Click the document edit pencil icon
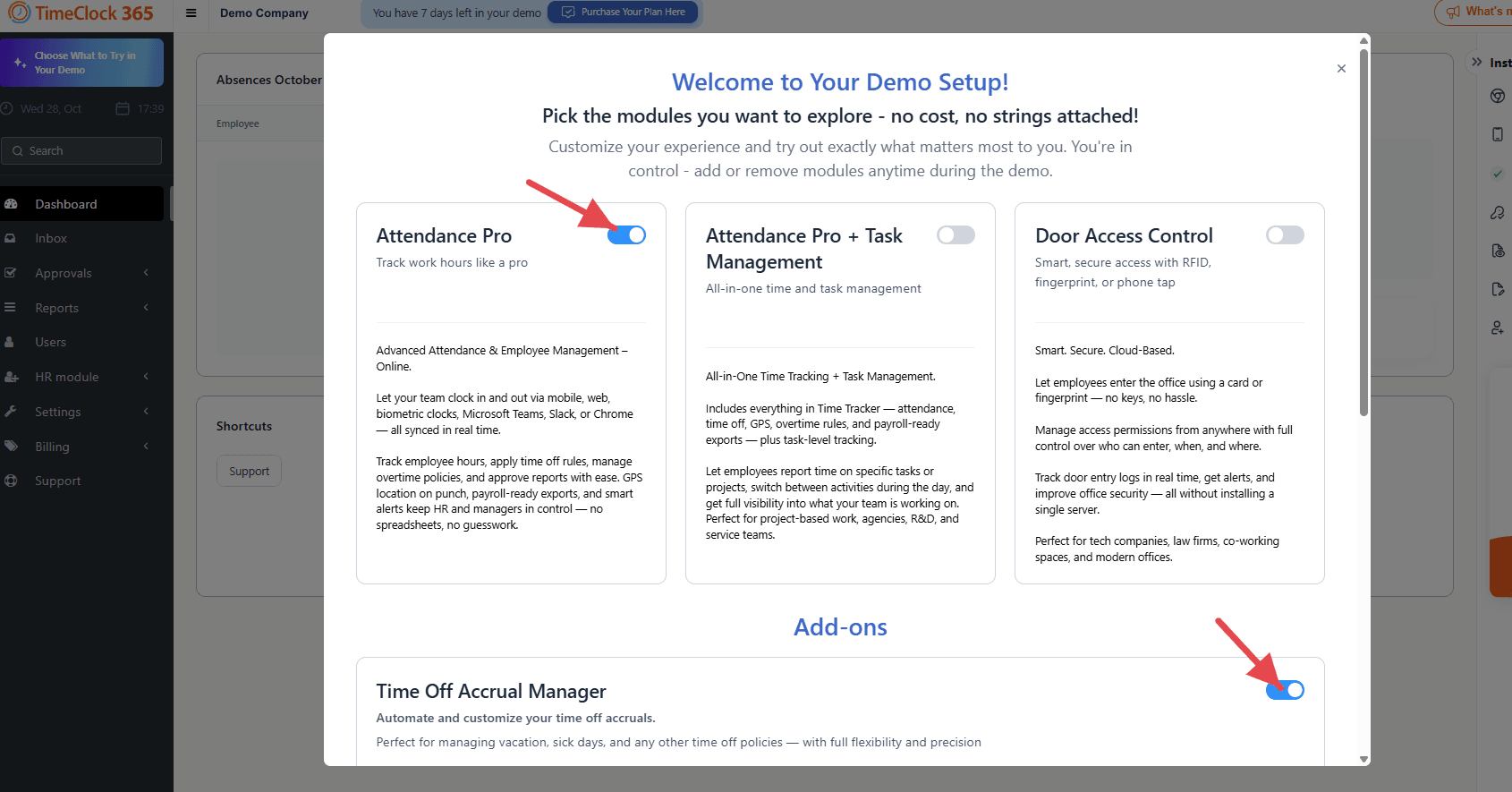Viewport: 1512px width, 792px height. (1497, 289)
